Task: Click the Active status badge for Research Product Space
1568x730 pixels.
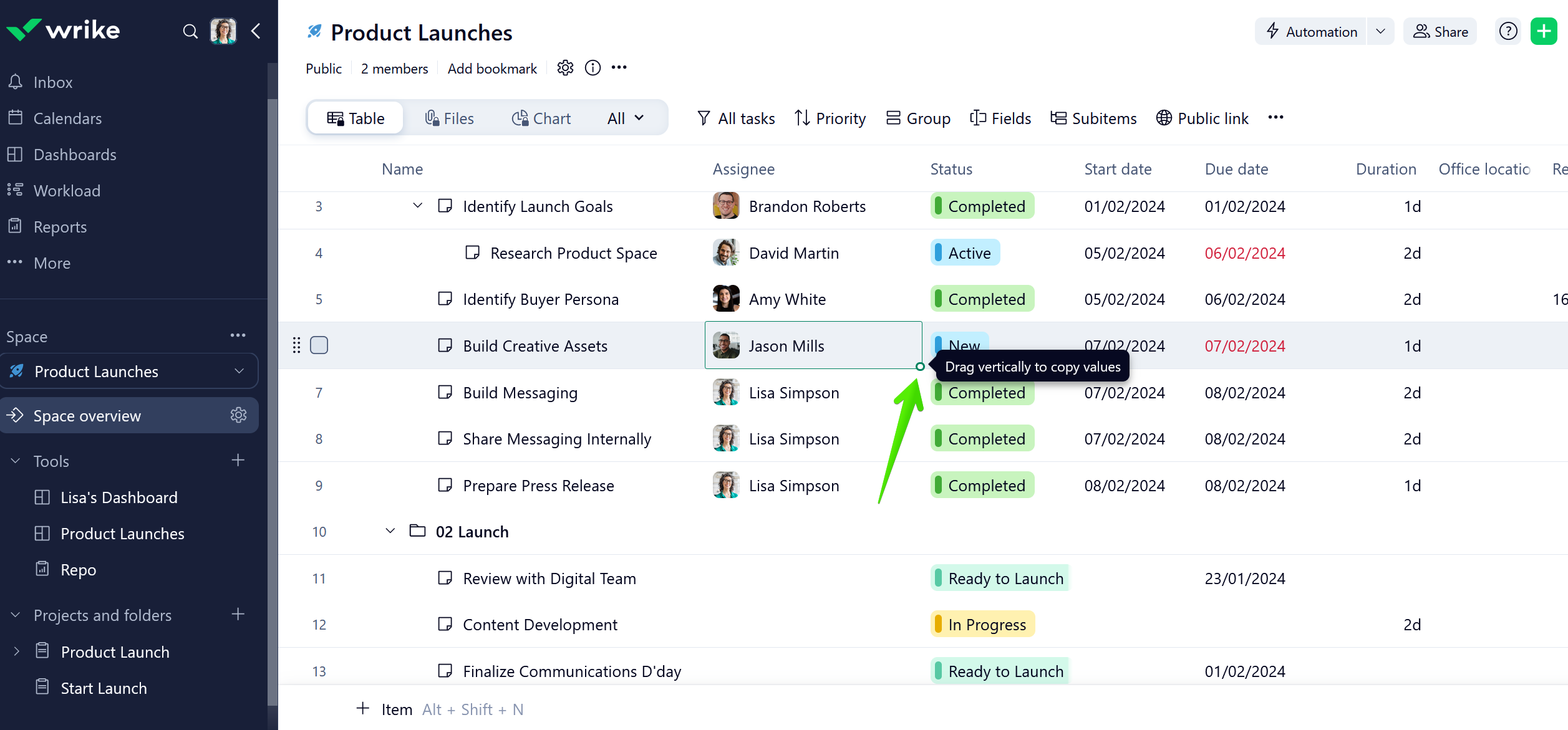Action: pos(965,252)
